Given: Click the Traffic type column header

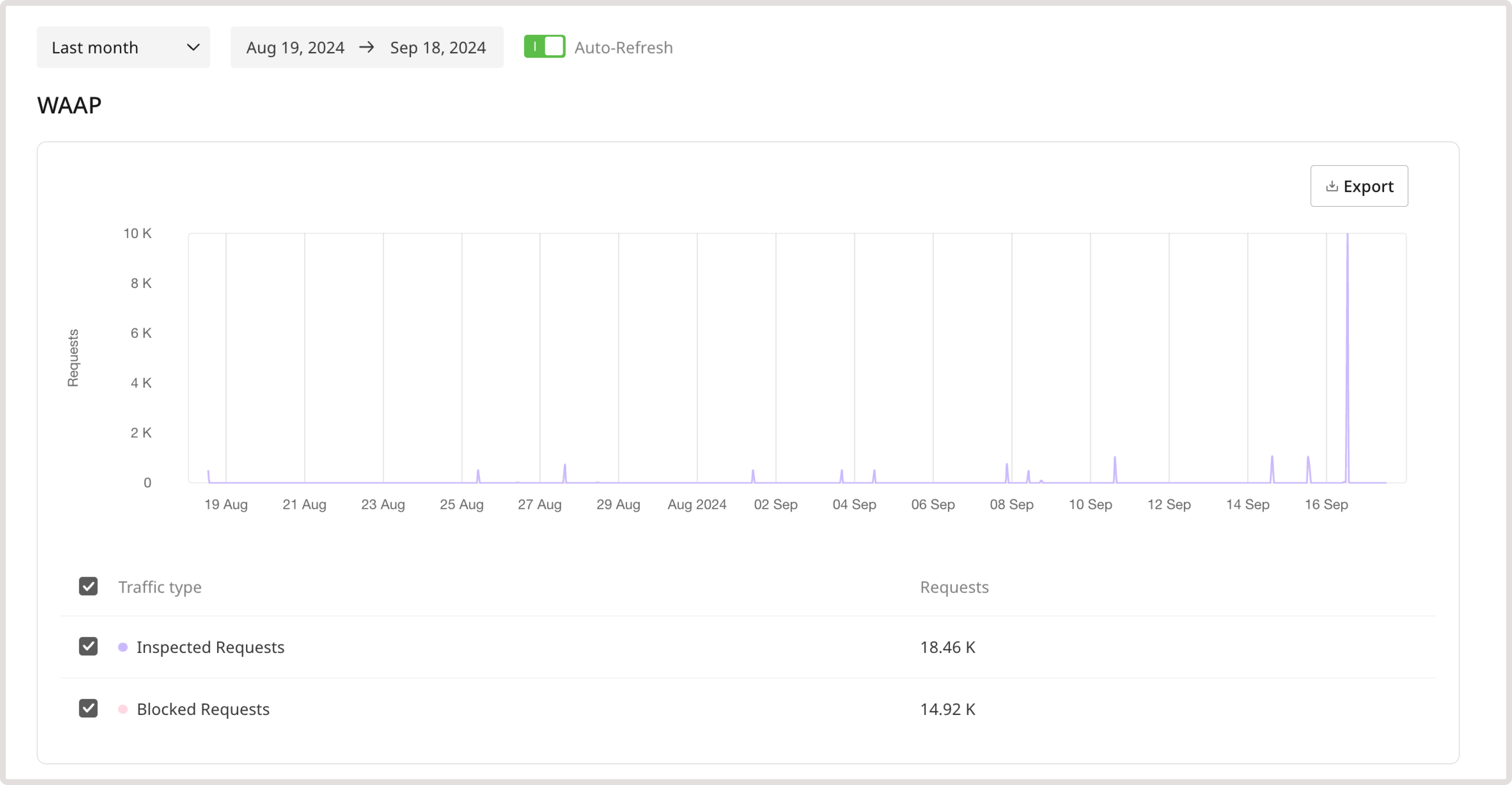Looking at the screenshot, I should pyautogui.click(x=160, y=587).
